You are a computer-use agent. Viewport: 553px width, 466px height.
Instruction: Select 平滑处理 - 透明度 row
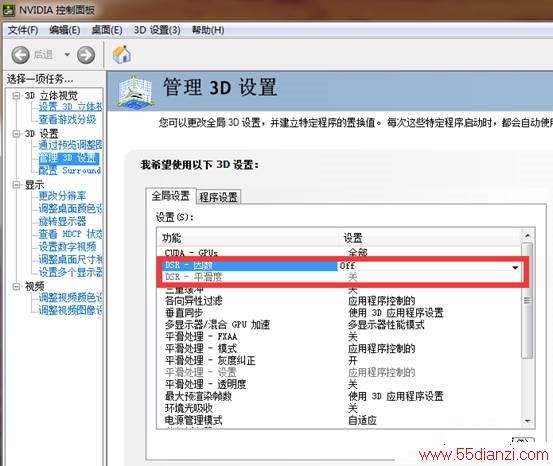(x=340, y=385)
